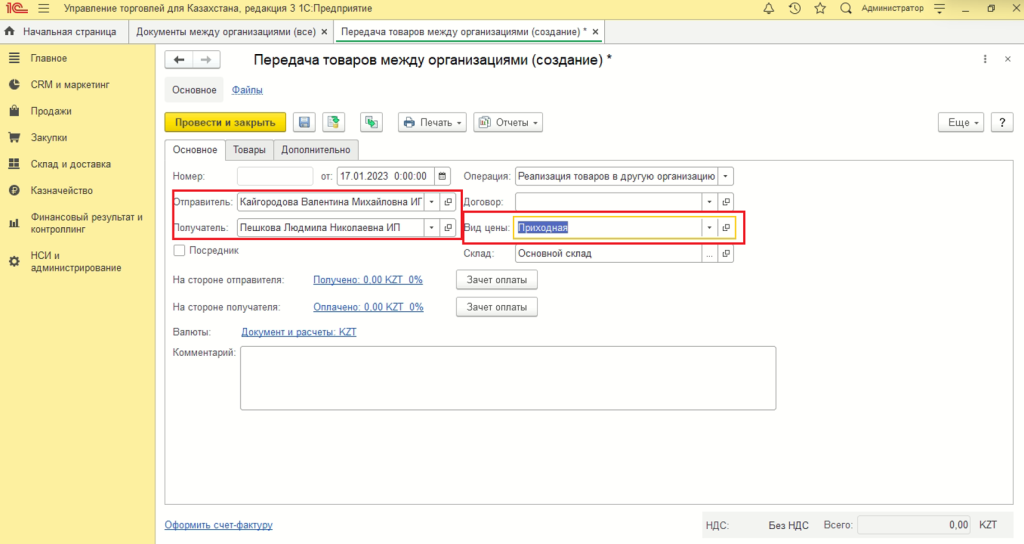Screen dimensions: 1024x544
Task: Click the create-based-on icon beside post
Action: pyautogui.click(x=372, y=122)
